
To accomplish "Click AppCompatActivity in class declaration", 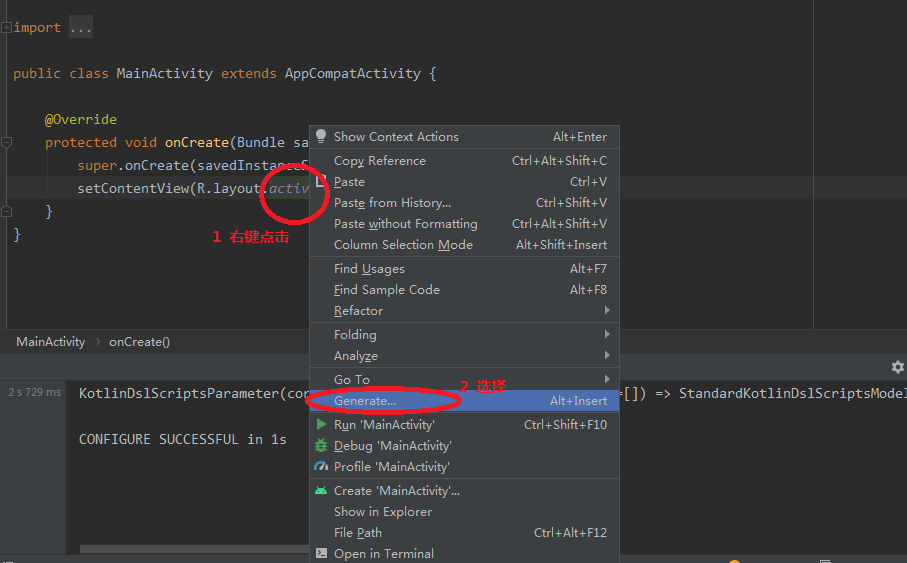I will click(x=352, y=73).
